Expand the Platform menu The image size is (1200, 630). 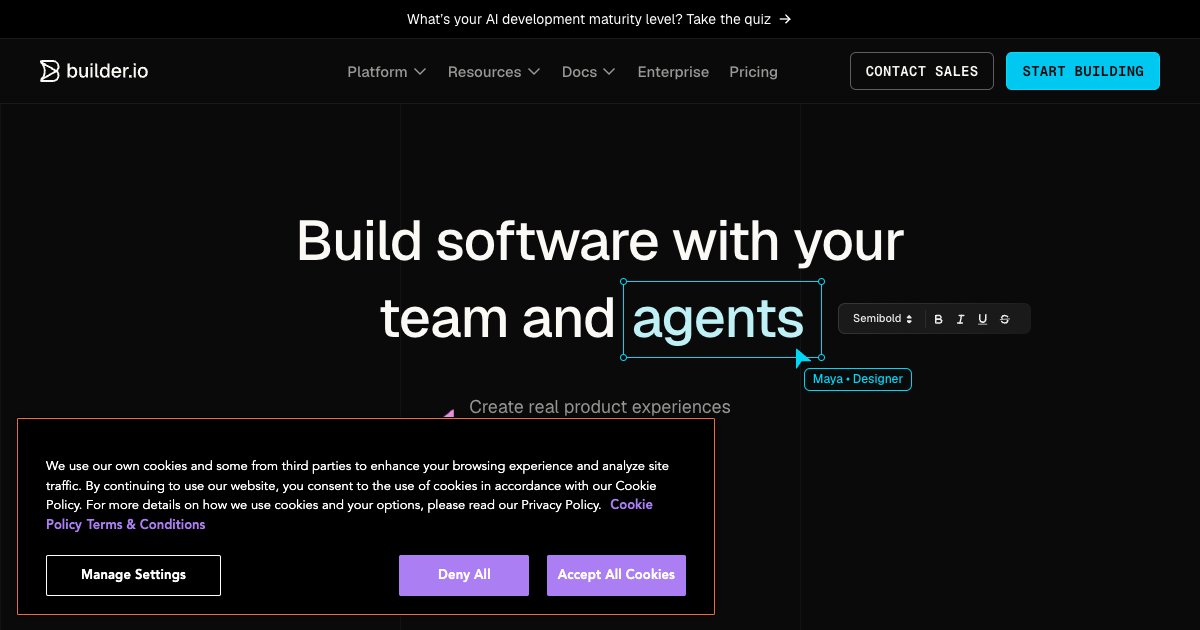387,72
